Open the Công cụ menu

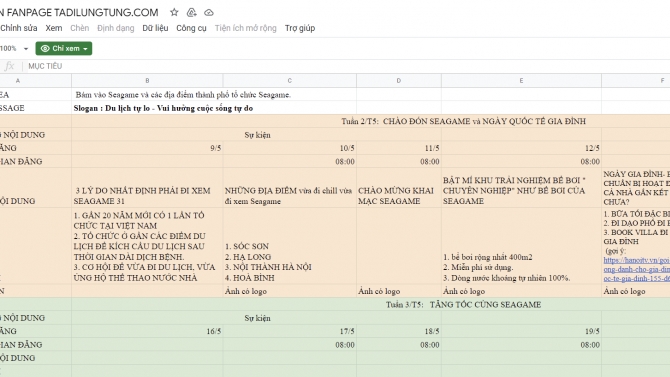coord(191,28)
